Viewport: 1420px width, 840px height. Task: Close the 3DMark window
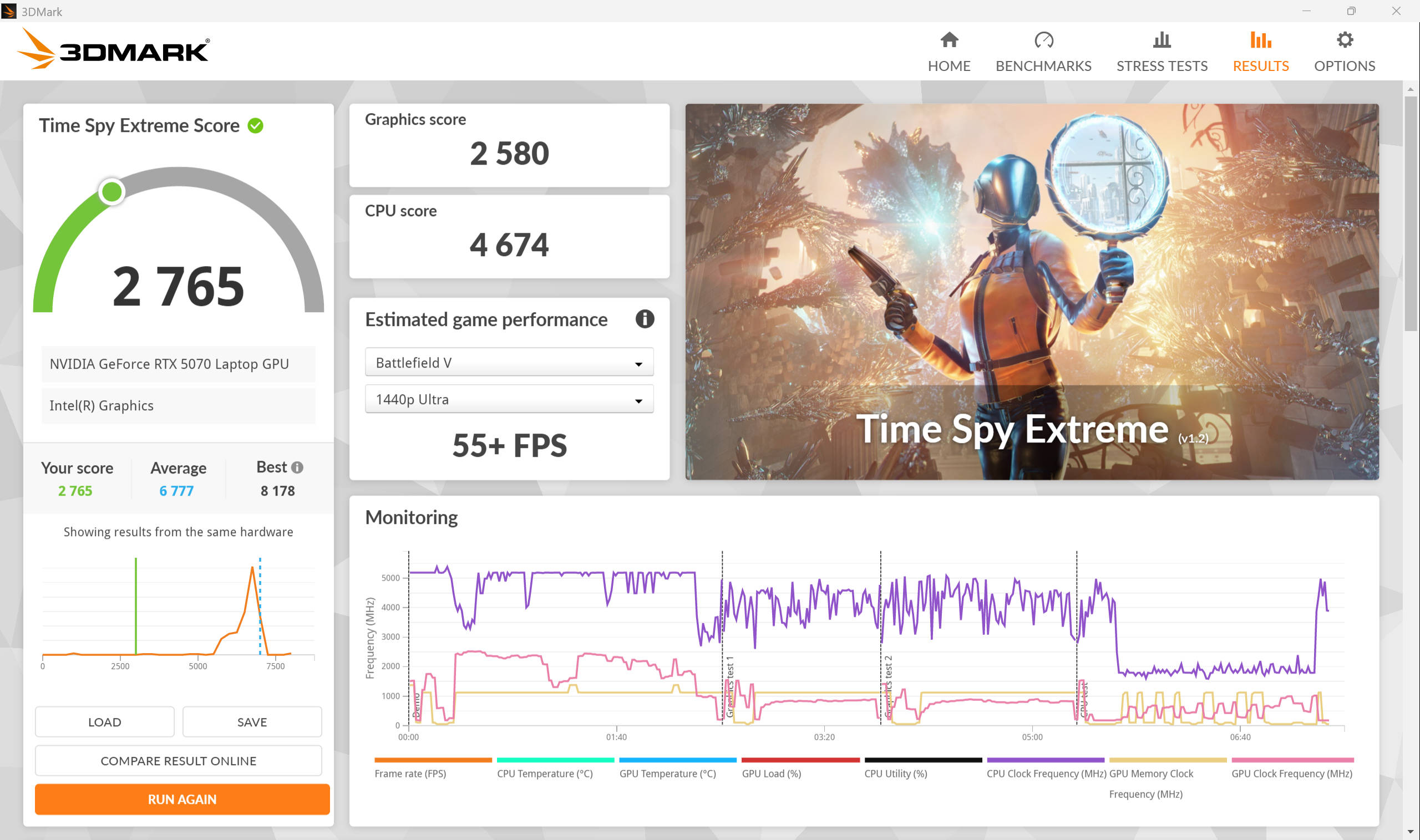pyautogui.click(x=1396, y=11)
